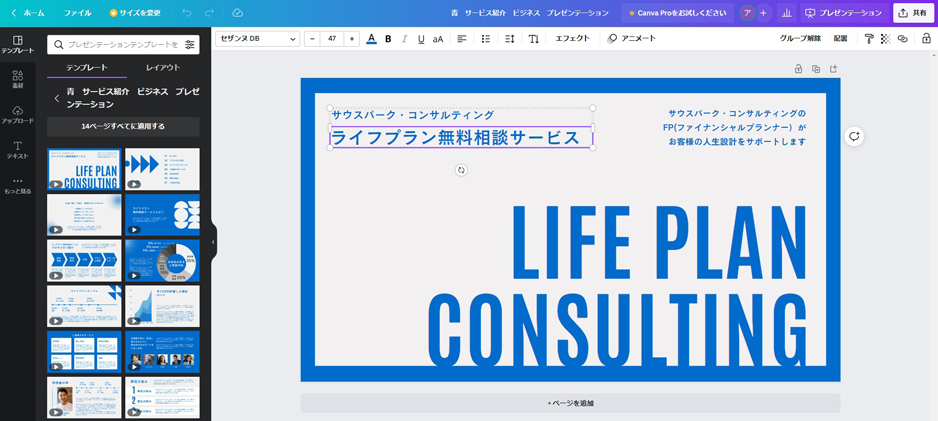This screenshot has width=938, height=421.
Task: Click font size field 47
Action: click(332, 38)
